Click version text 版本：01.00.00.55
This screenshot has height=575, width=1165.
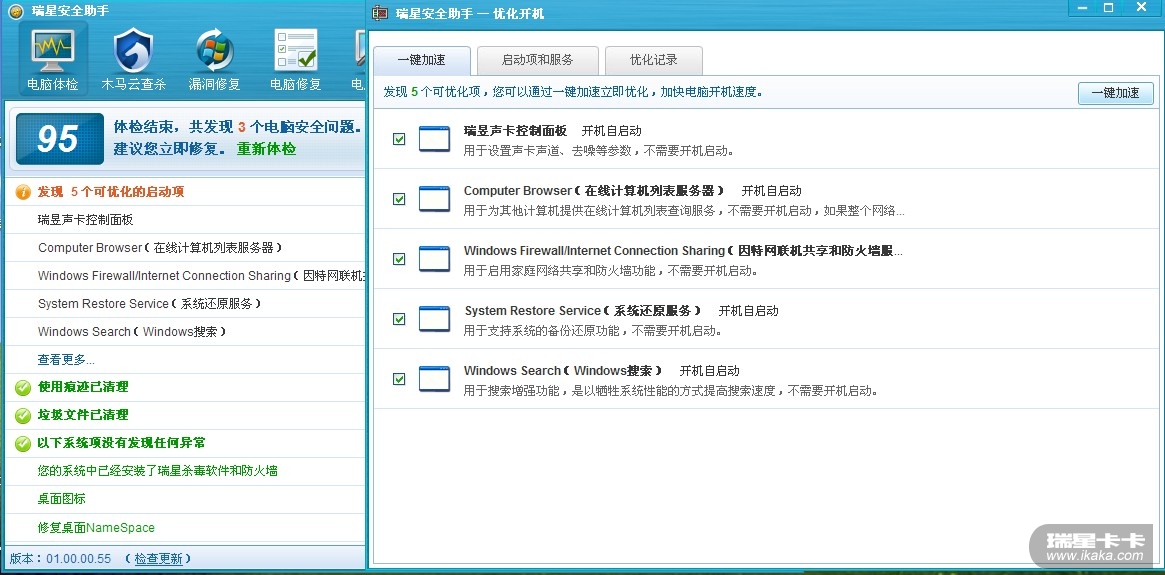[x=61, y=559]
